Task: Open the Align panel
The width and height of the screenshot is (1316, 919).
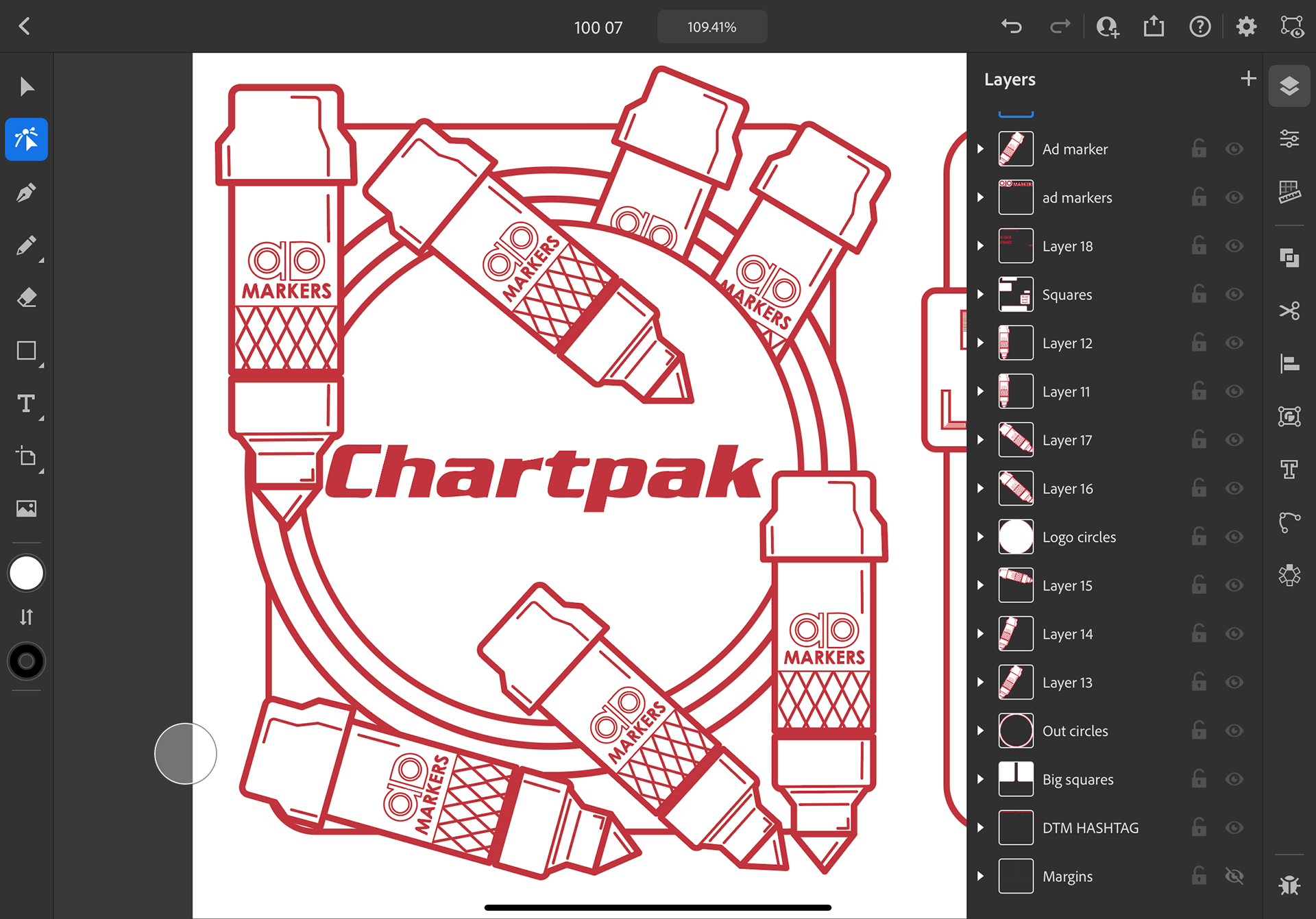Action: 1289,363
